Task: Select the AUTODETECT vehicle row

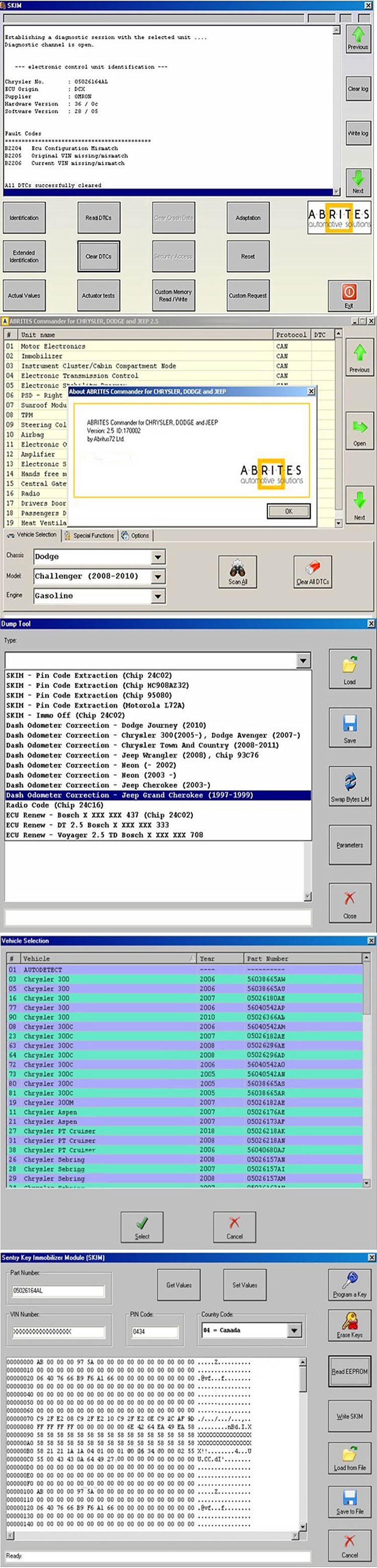Action: 185,970
